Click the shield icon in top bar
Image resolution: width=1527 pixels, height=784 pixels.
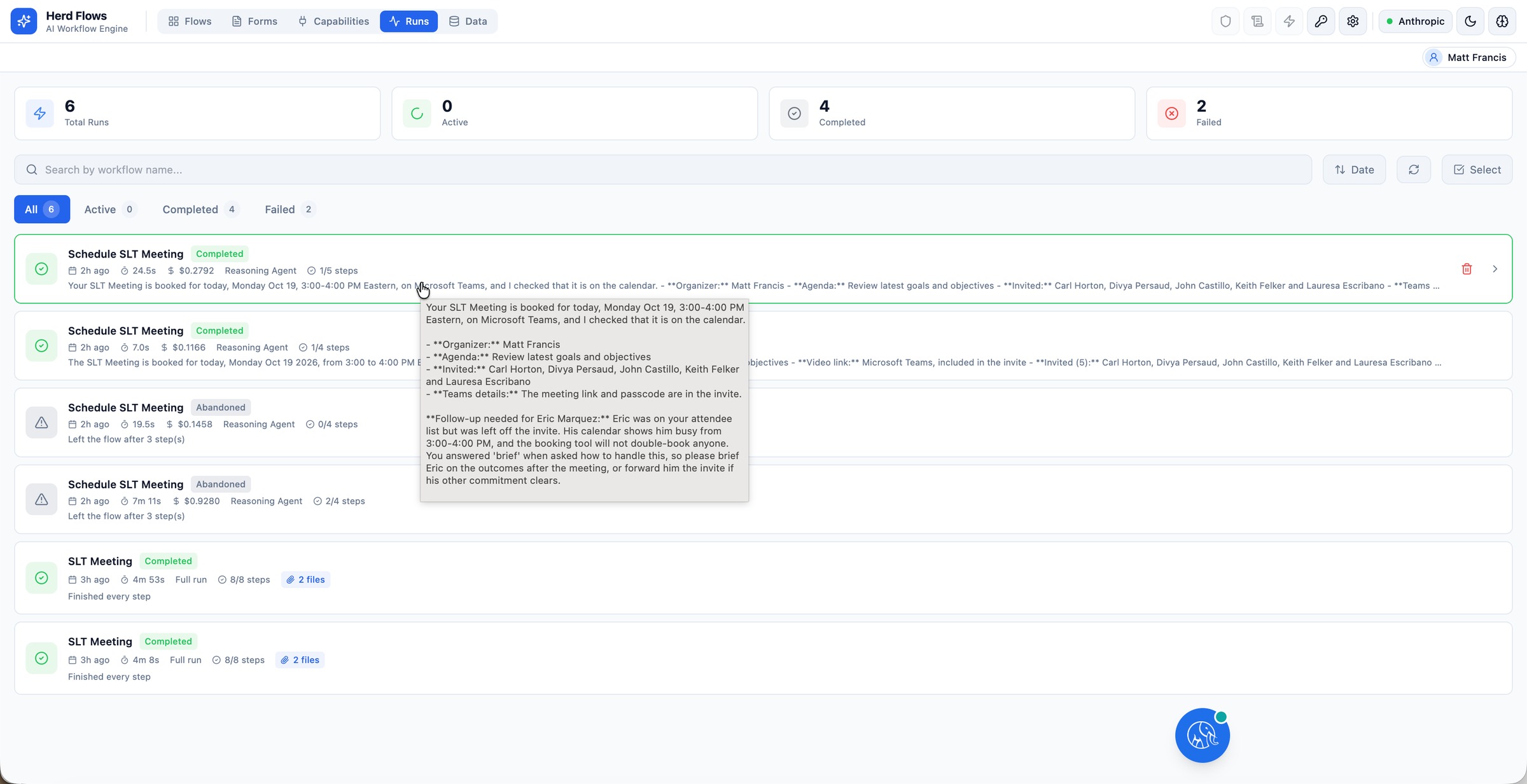tap(1225, 21)
